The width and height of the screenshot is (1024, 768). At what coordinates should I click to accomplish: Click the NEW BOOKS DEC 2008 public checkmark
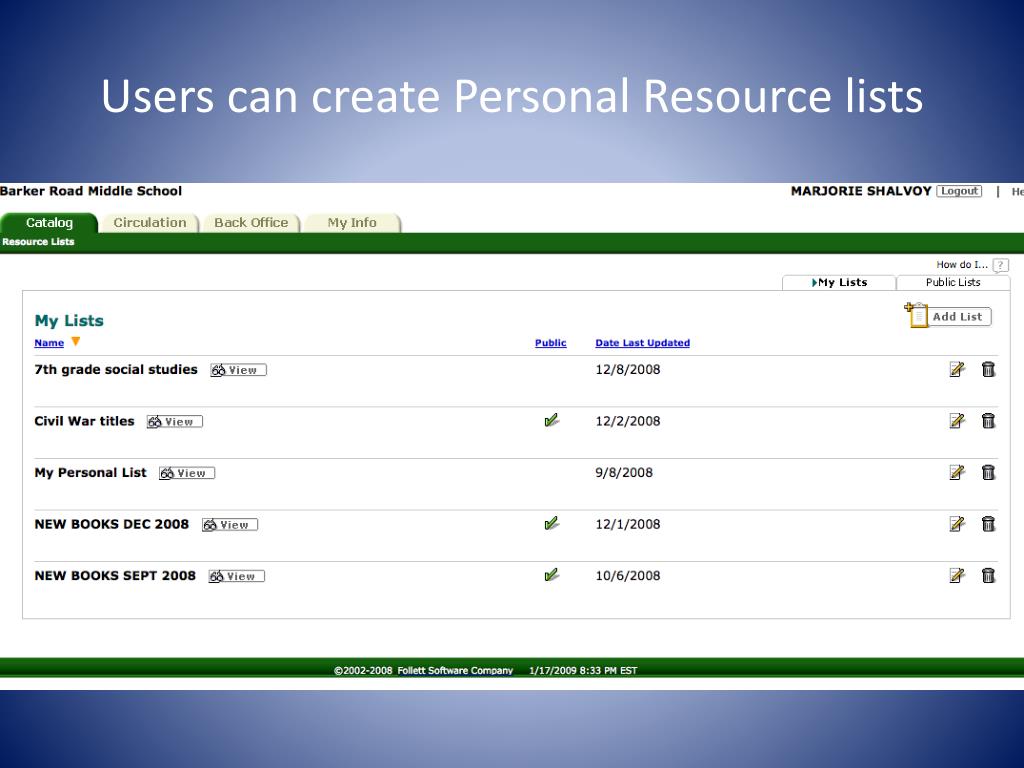click(551, 524)
